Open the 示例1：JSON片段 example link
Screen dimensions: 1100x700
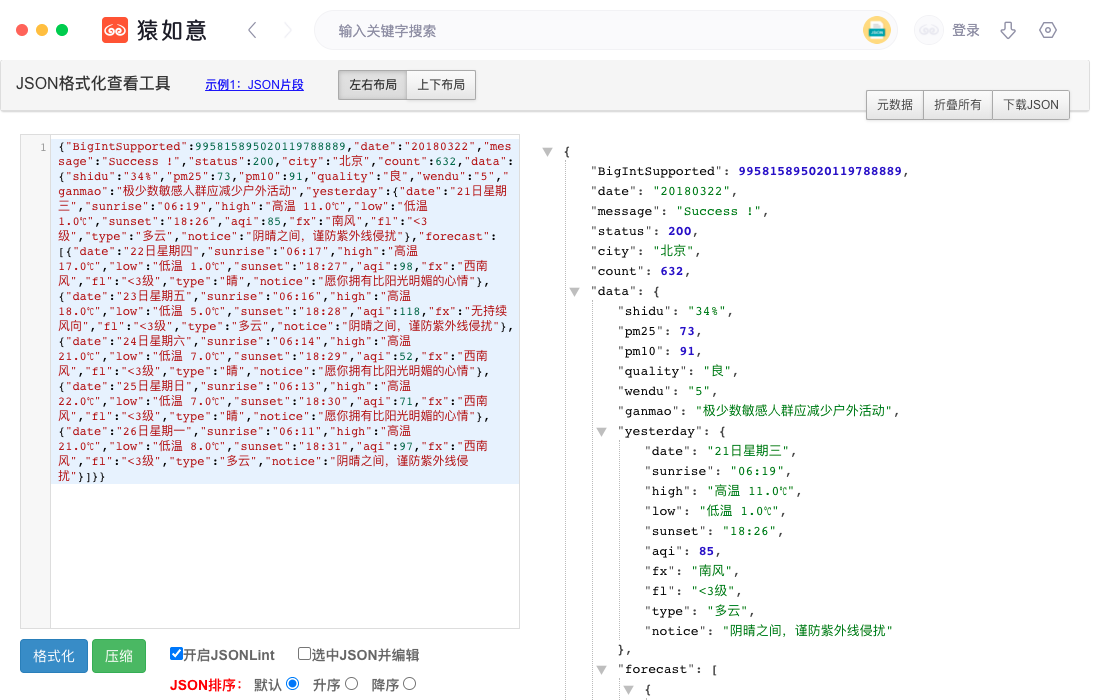click(254, 85)
